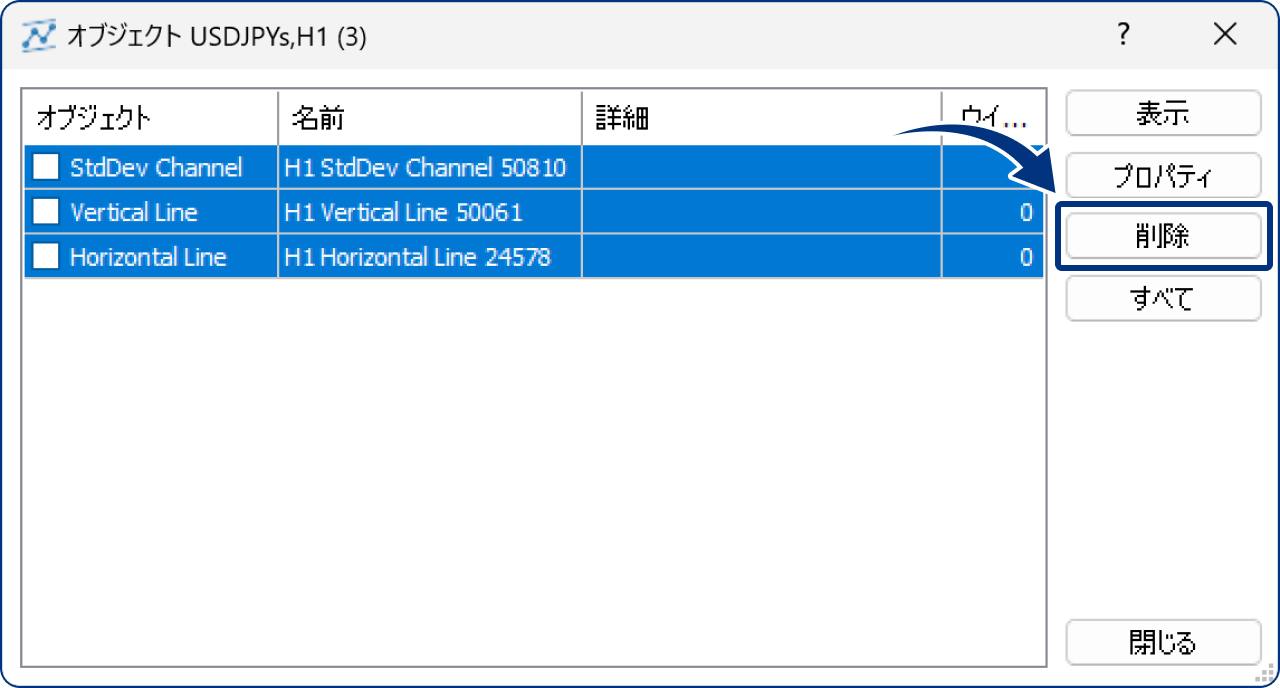
Task: Sort by the オブジェクト column header
Action: (150, 118)
